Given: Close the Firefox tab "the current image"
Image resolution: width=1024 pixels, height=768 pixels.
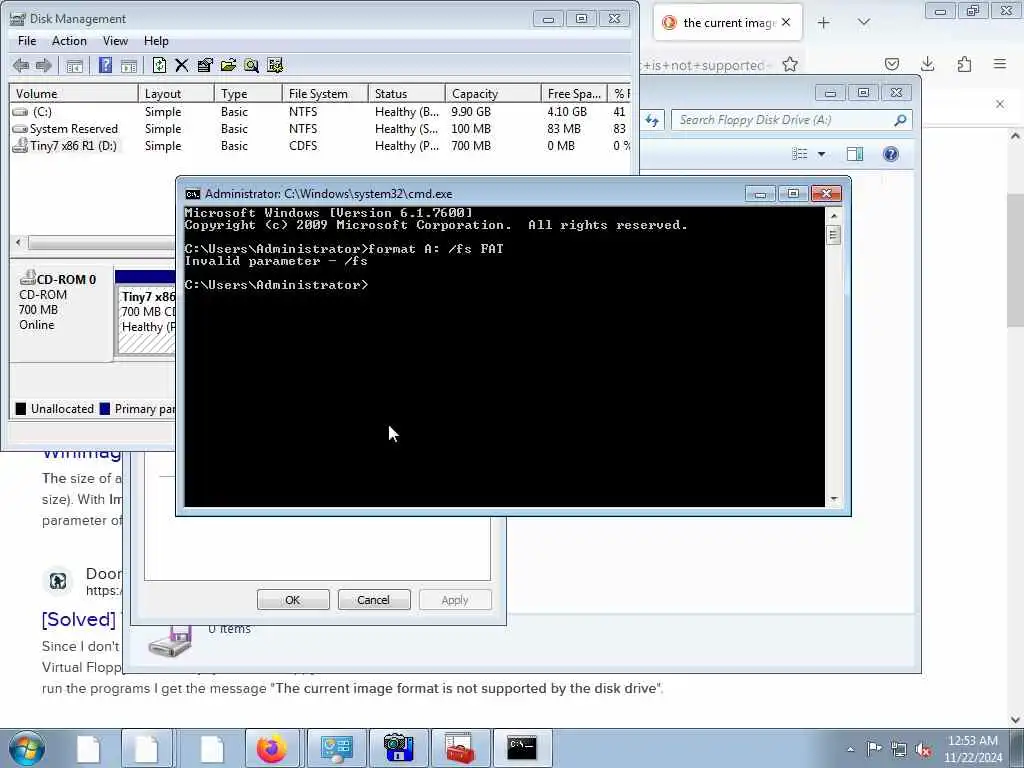Looking at the screenshot, I should point(786,22).
